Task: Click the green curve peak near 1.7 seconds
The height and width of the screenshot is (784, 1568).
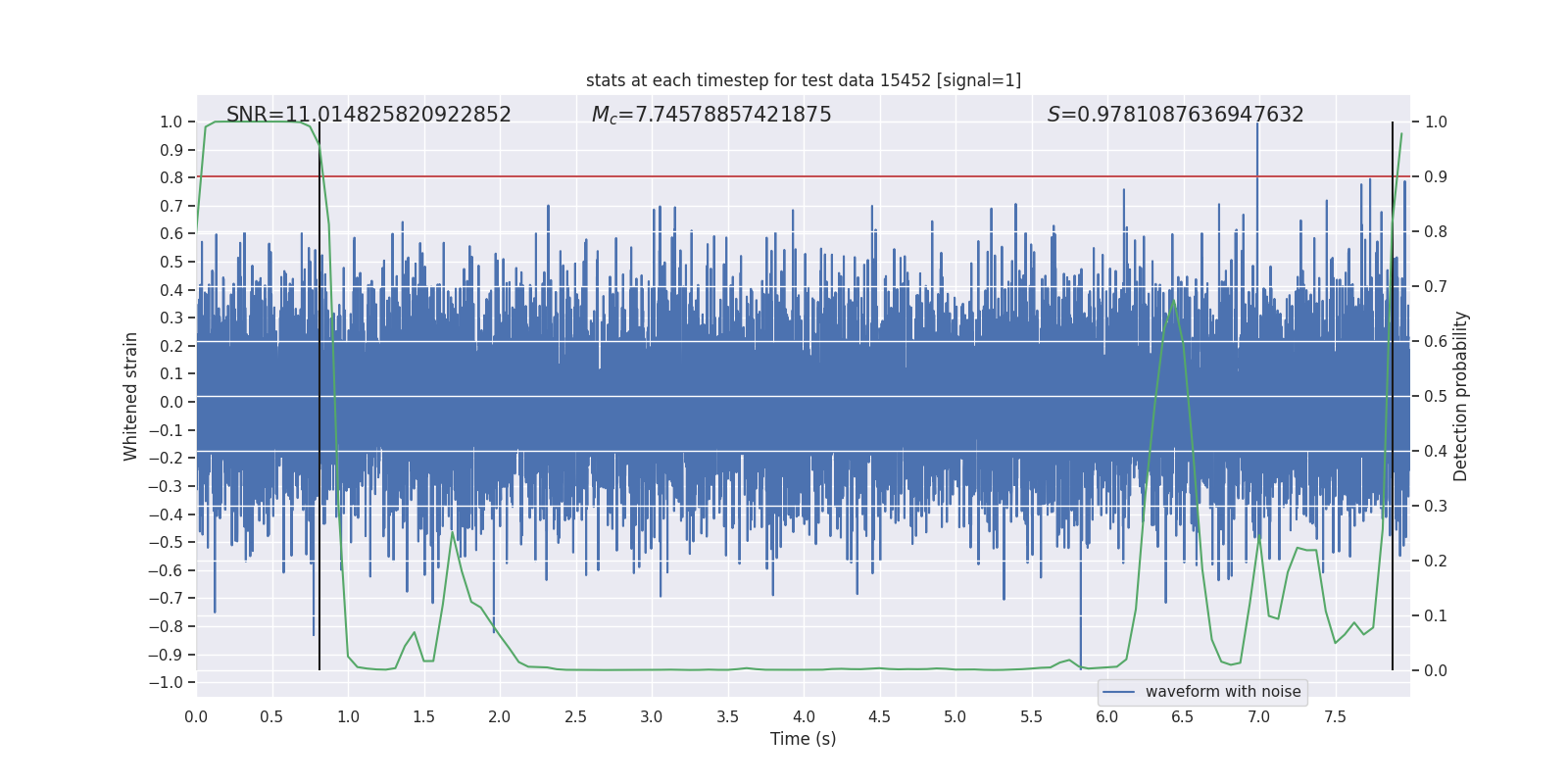Action: point(453,533)
